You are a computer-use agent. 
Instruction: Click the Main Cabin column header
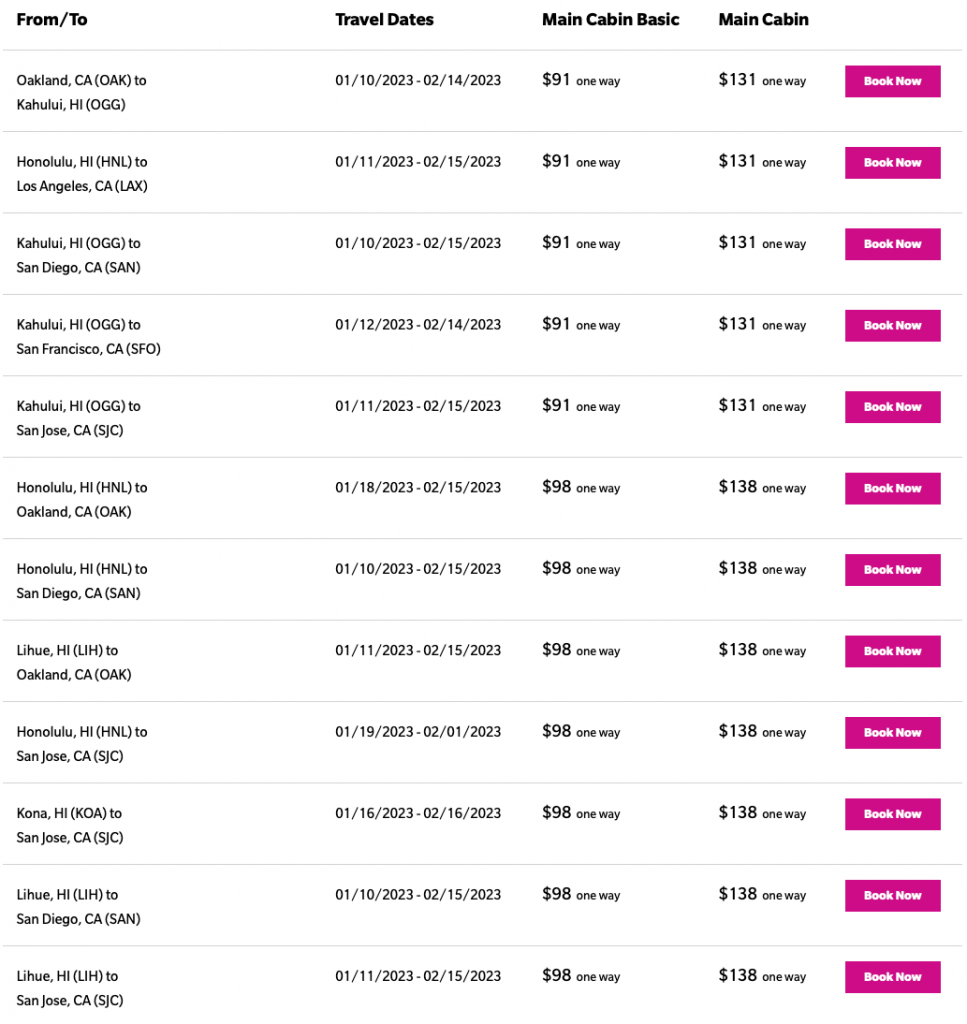coord(763,19)
